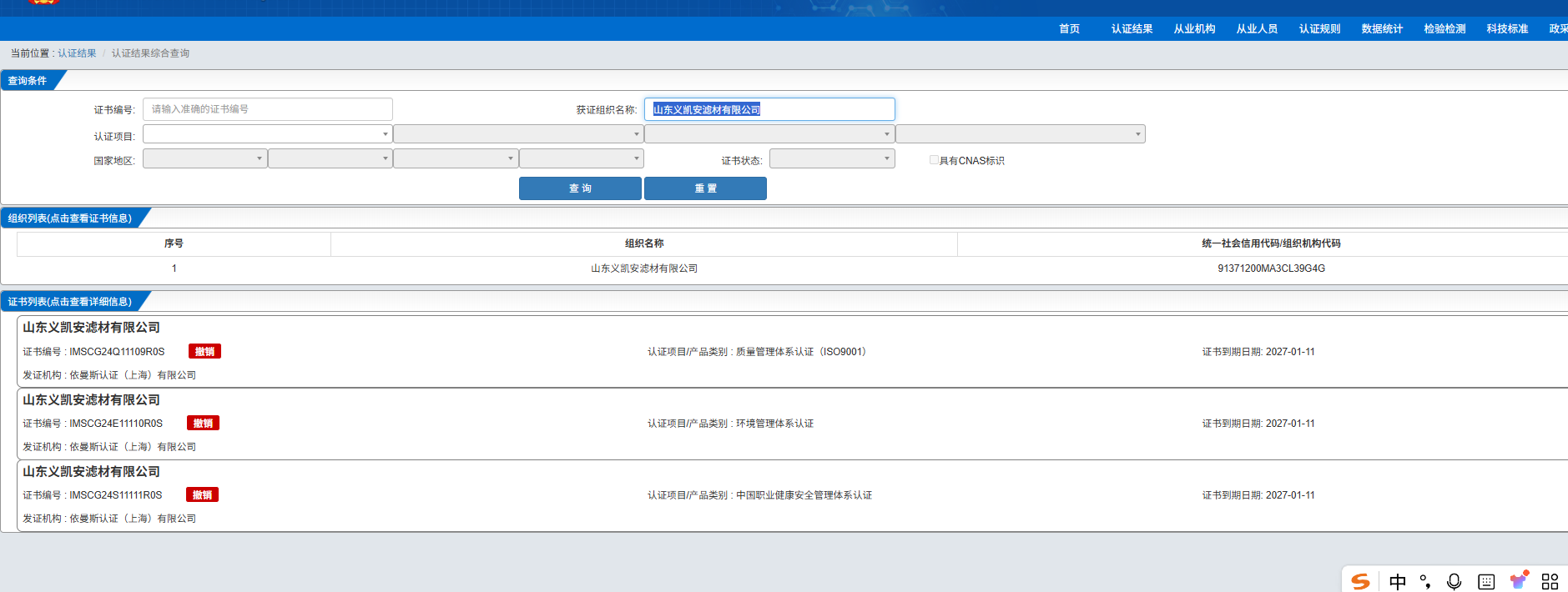Click the 序号 column header
The image size is (1568, 592).
pos(174,243)
